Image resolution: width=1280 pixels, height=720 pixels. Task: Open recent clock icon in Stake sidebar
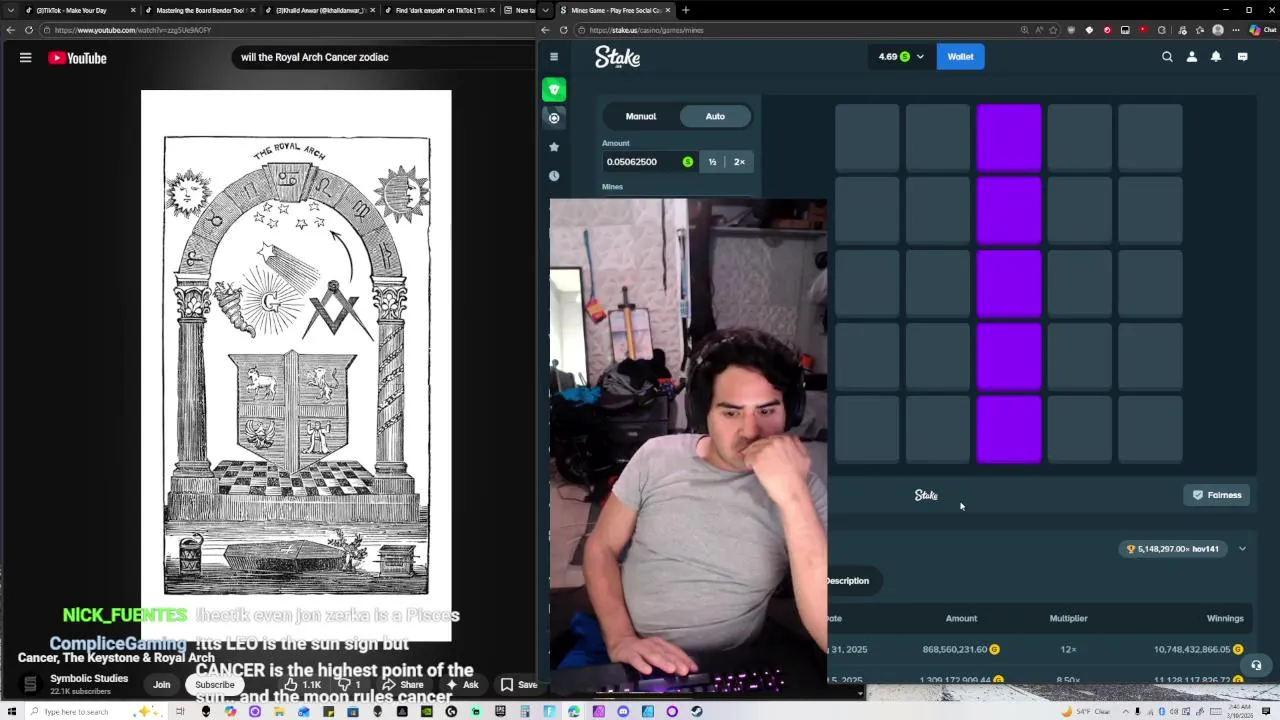pyautogui.click(x=554, y=176)
